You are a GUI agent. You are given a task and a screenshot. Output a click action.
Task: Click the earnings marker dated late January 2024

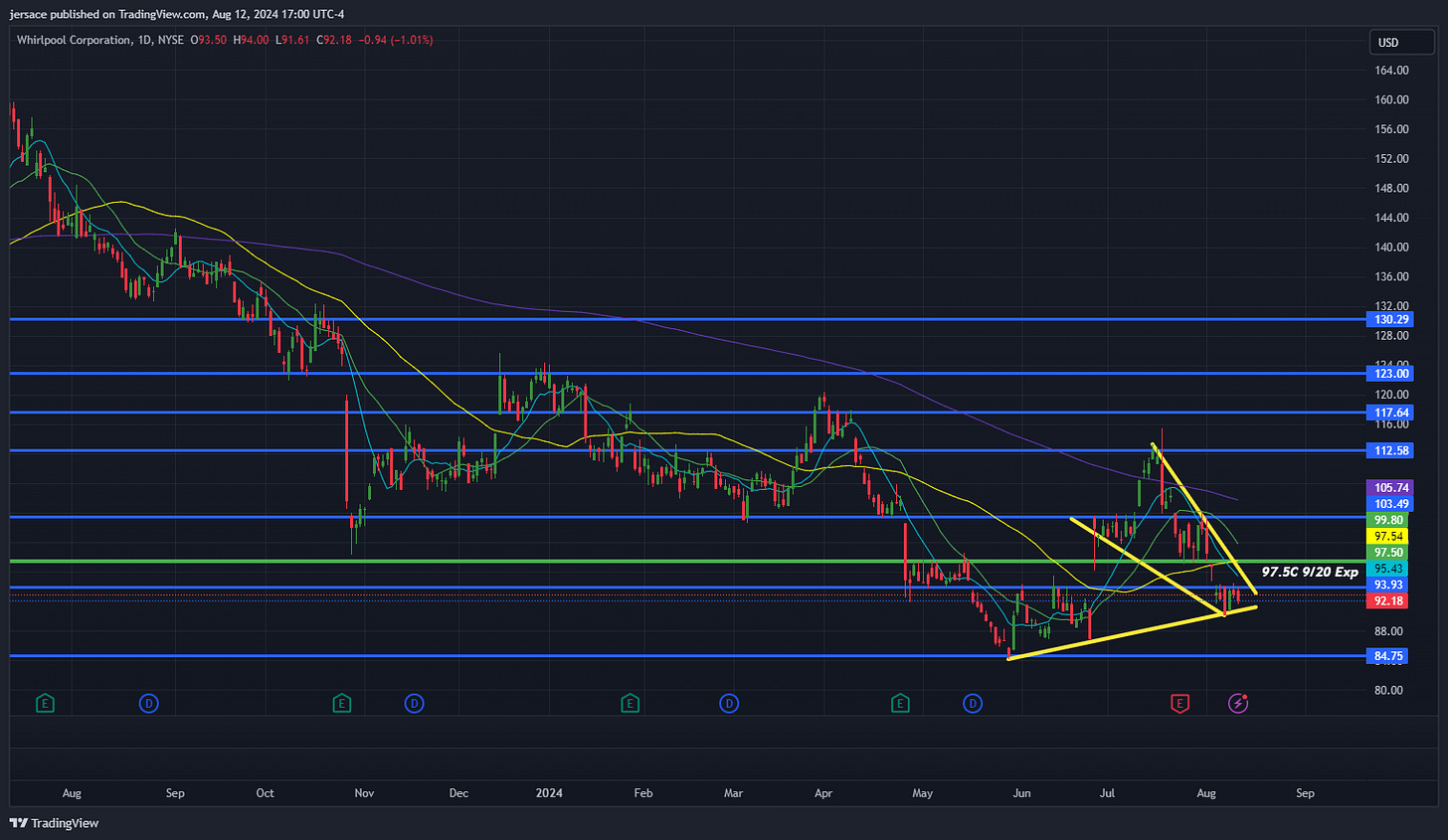tap(630, 703)
